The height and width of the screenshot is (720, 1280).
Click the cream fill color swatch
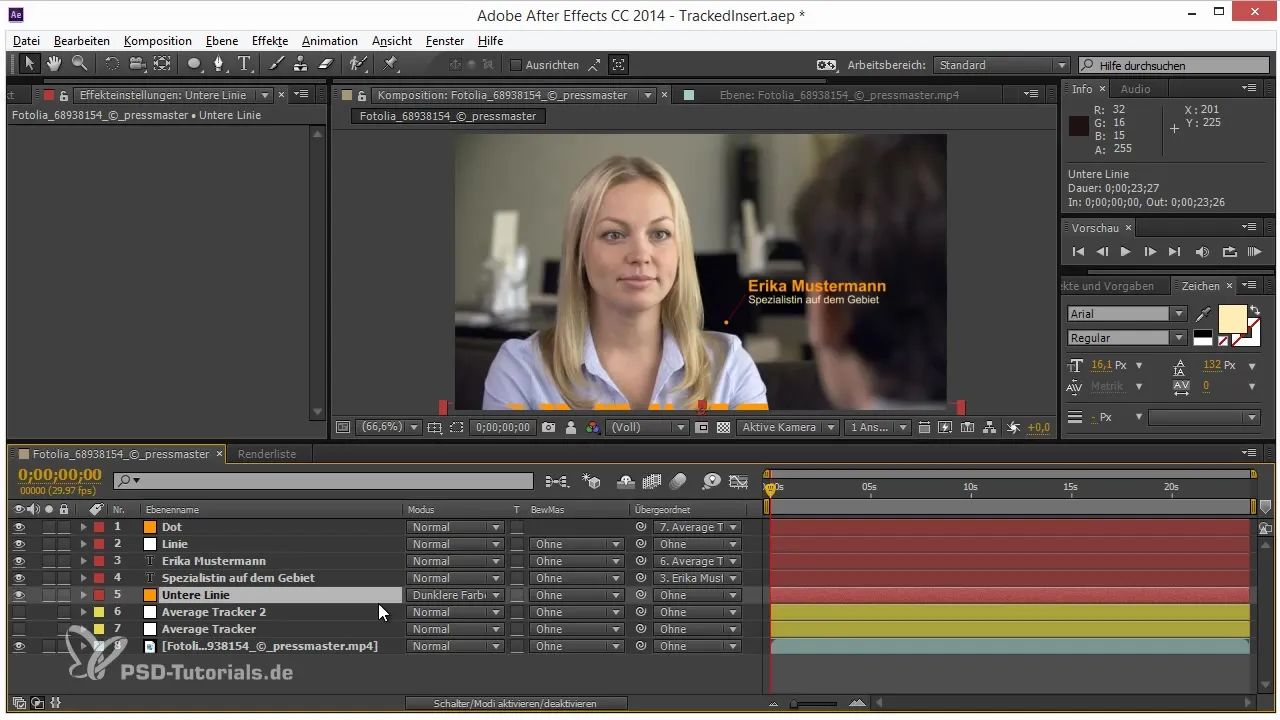[x=1231, y=318]
